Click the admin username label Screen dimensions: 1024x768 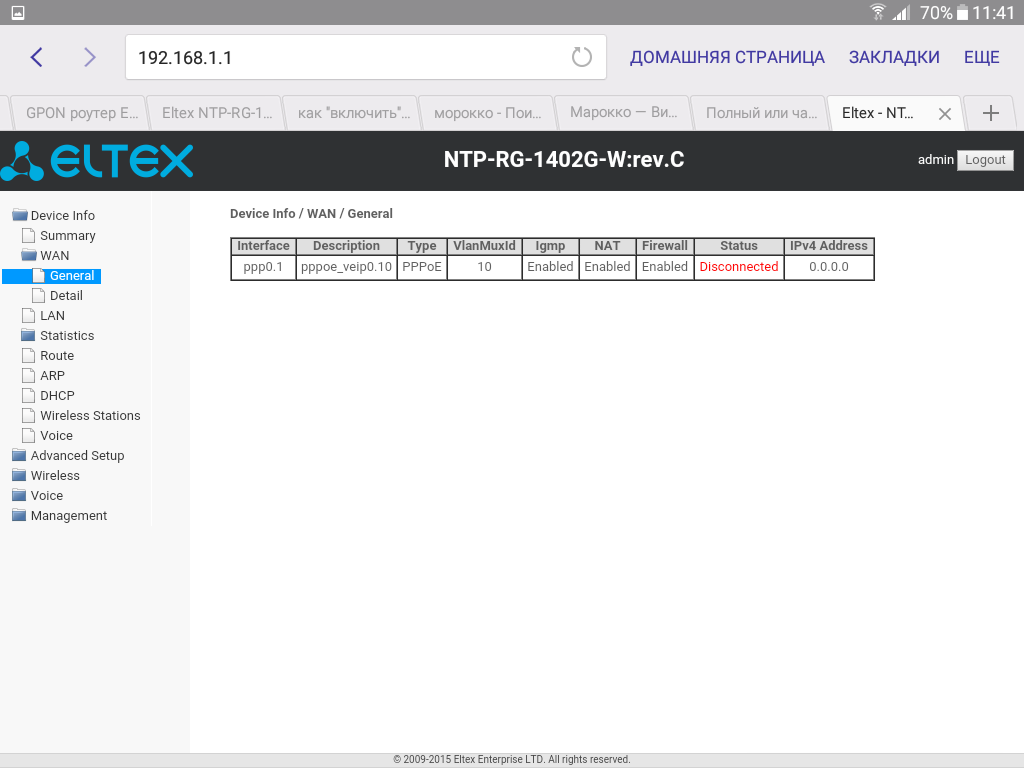coord(935,160)
